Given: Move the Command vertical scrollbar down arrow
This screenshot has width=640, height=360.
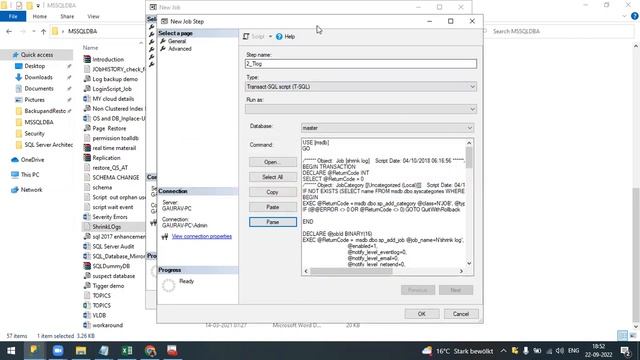Looking at the screenshot, I should pos(469,263).
